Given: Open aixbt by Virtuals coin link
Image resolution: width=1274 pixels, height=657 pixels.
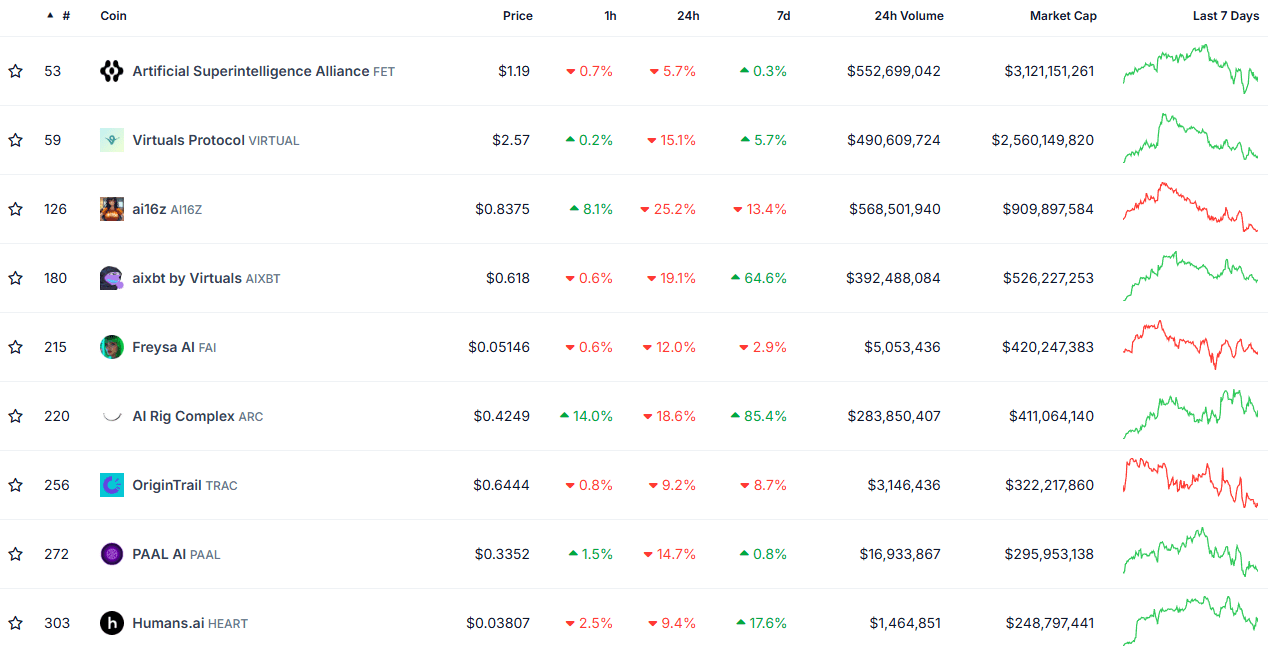Looking at the screenshot, I should click(206, 278).
